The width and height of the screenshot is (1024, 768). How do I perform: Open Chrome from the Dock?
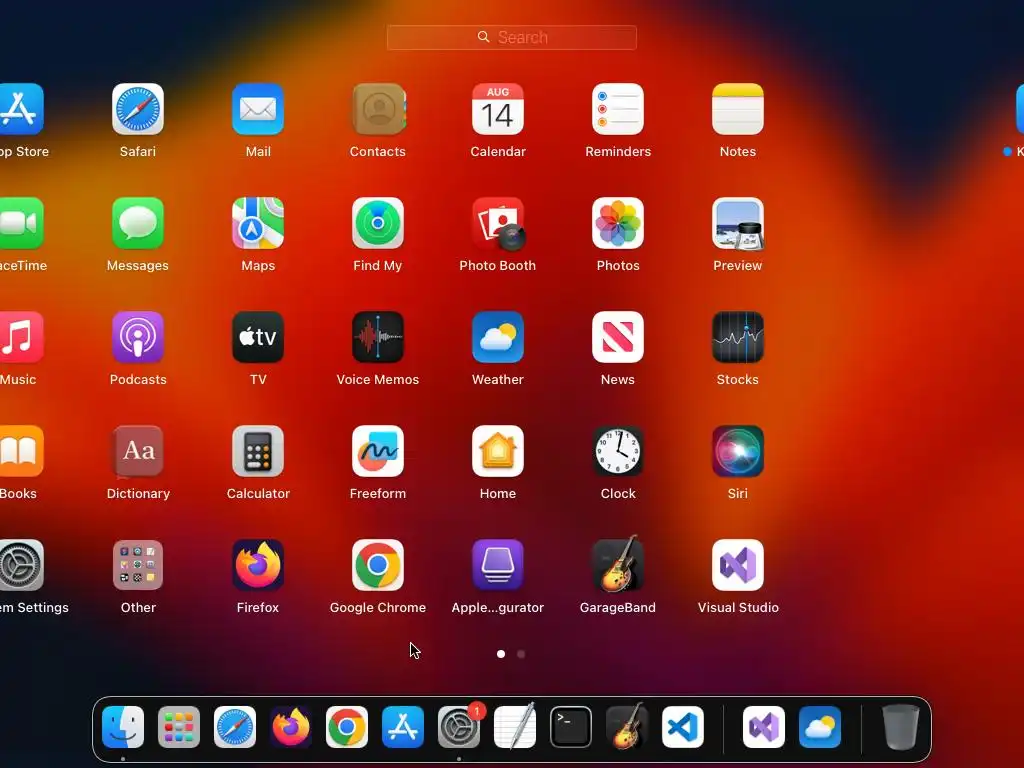347,727
